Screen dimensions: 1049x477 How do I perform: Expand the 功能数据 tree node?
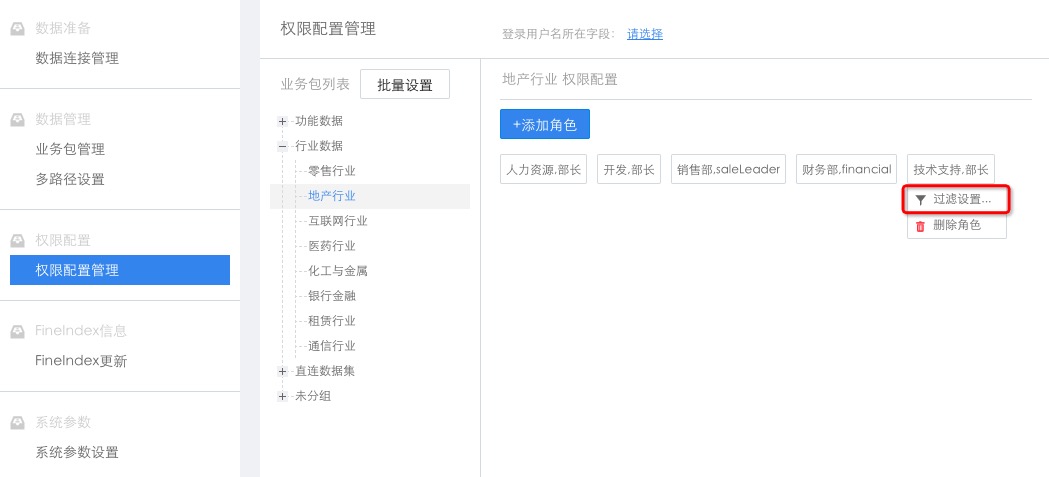click(x=283, y=121)
